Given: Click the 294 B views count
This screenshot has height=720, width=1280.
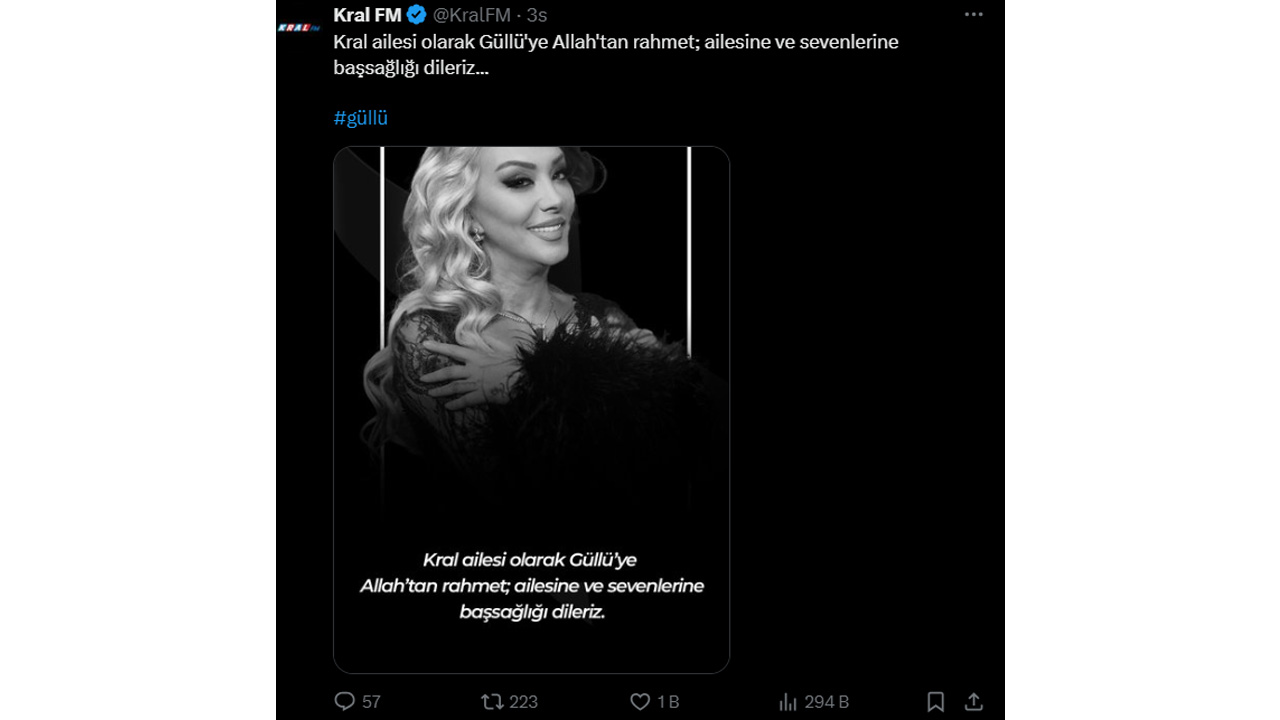Looking at the screenshot, I should [827, 702].
